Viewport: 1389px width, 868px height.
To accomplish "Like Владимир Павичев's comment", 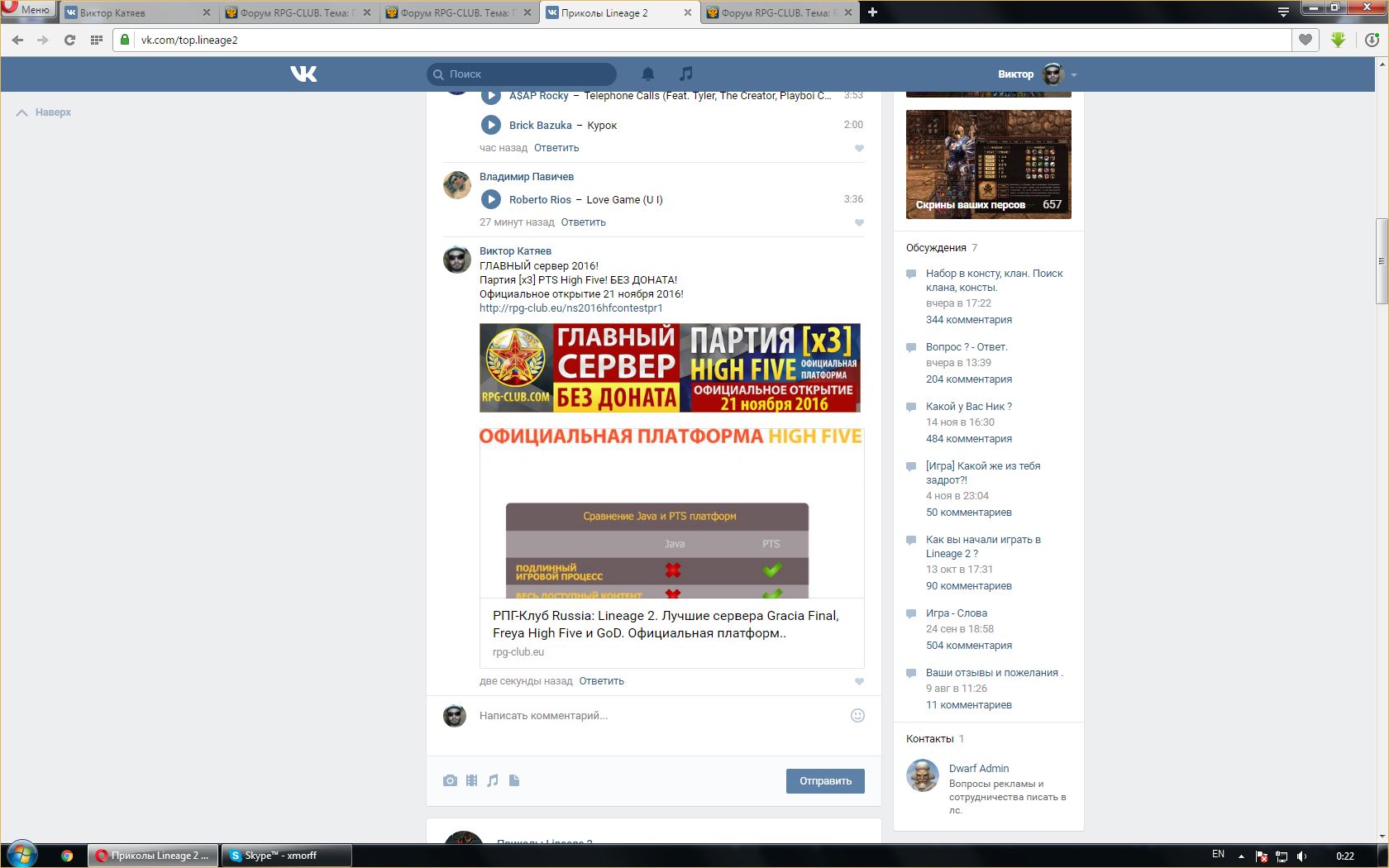I will pyautogui.click(x=859, y=223).
